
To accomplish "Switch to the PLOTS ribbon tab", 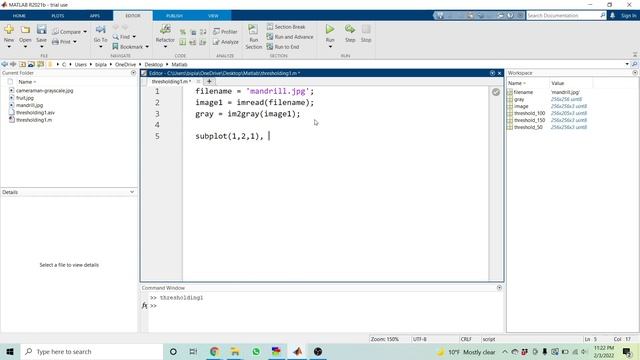I will pyautogui.click(x=58, y=16).
